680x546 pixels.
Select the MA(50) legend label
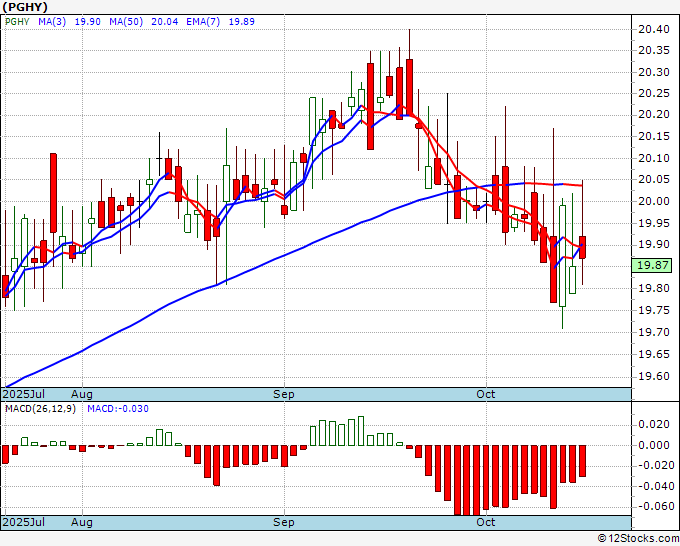point(126,22)
